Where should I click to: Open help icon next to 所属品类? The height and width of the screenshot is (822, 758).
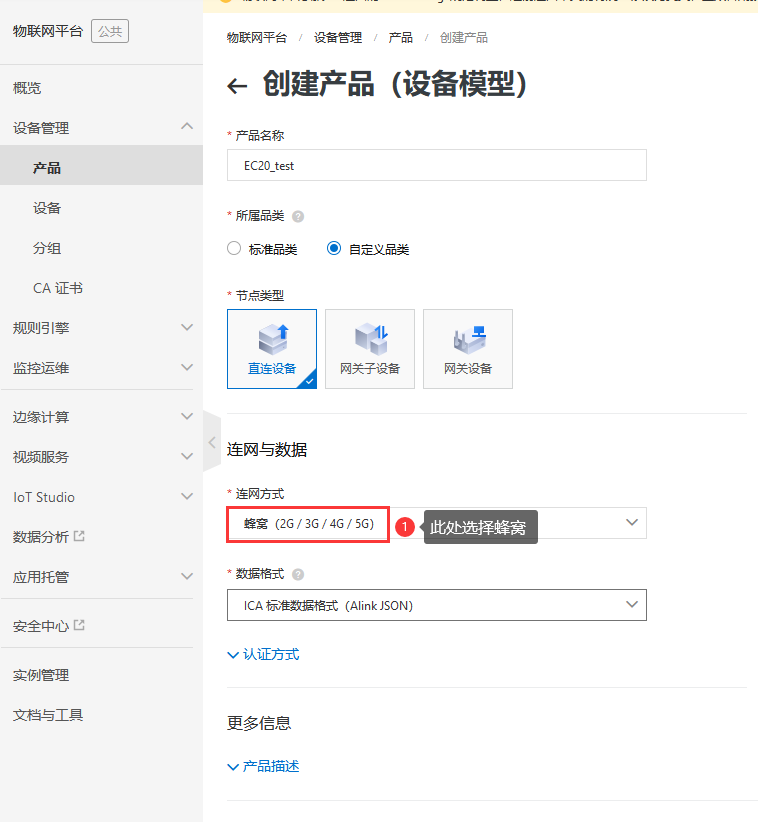(x=298, y=217)
